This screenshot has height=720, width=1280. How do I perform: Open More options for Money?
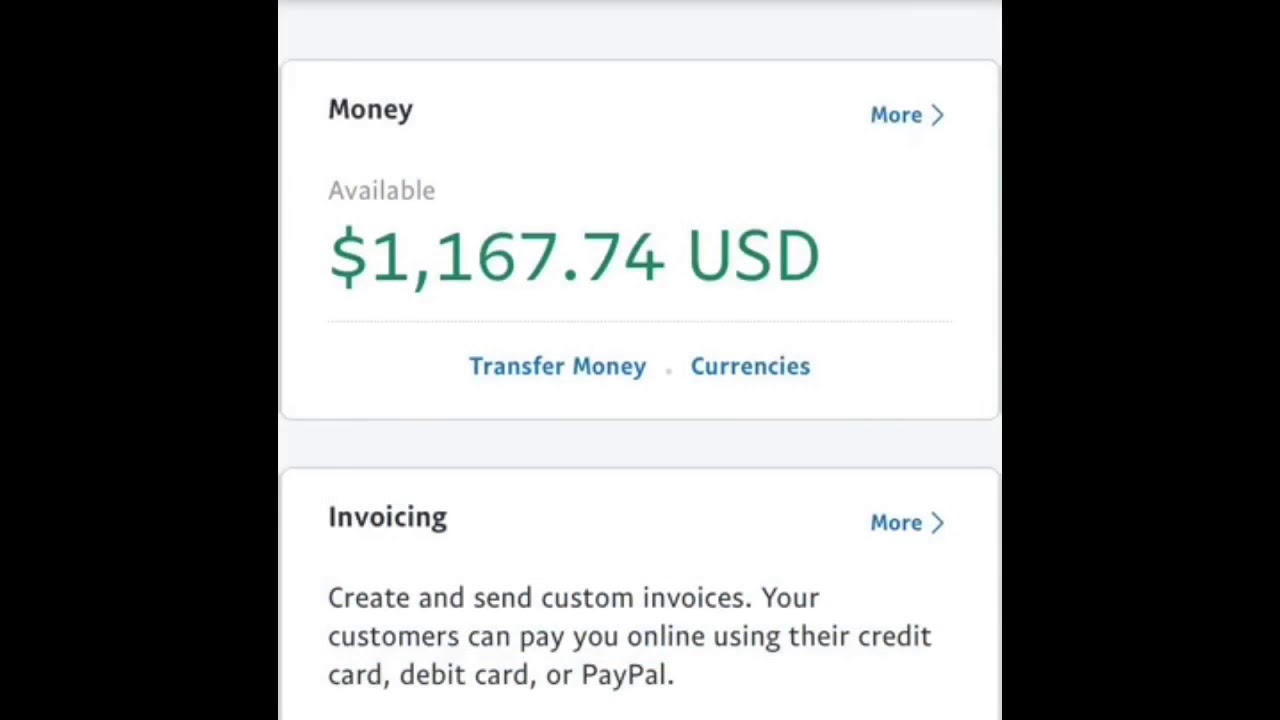click(x=896, y=115)
